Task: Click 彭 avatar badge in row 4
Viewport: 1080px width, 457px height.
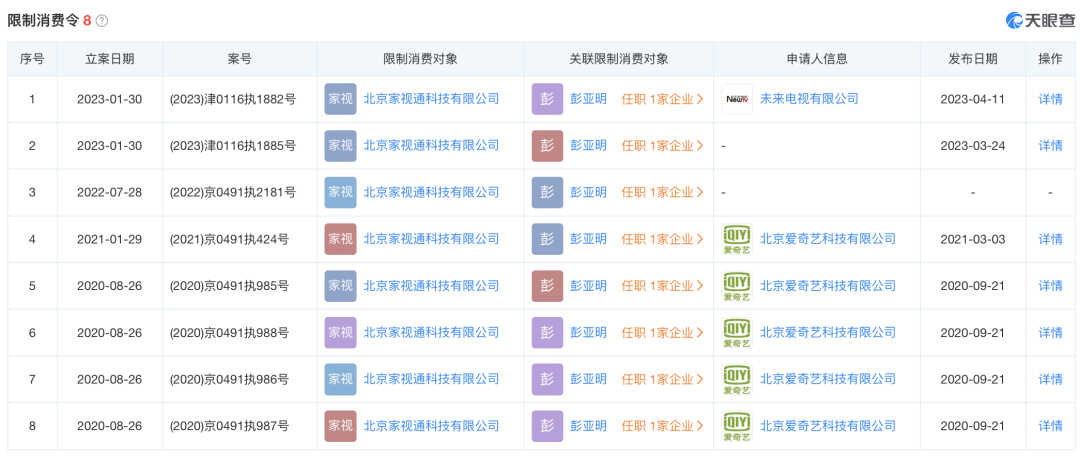Action: click(x=547, y=239)
